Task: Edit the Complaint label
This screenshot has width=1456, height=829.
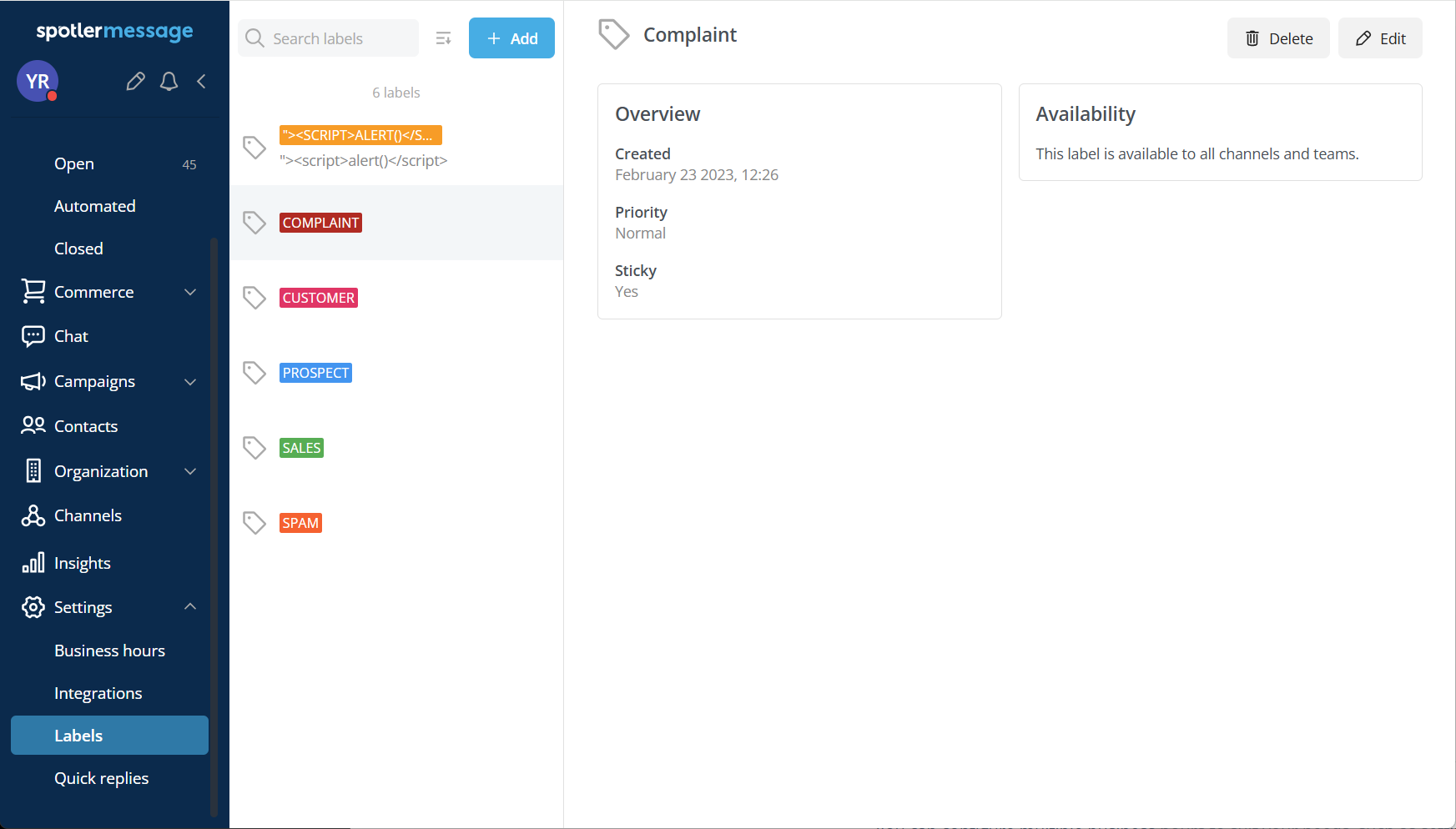Action: point(1379,38)
